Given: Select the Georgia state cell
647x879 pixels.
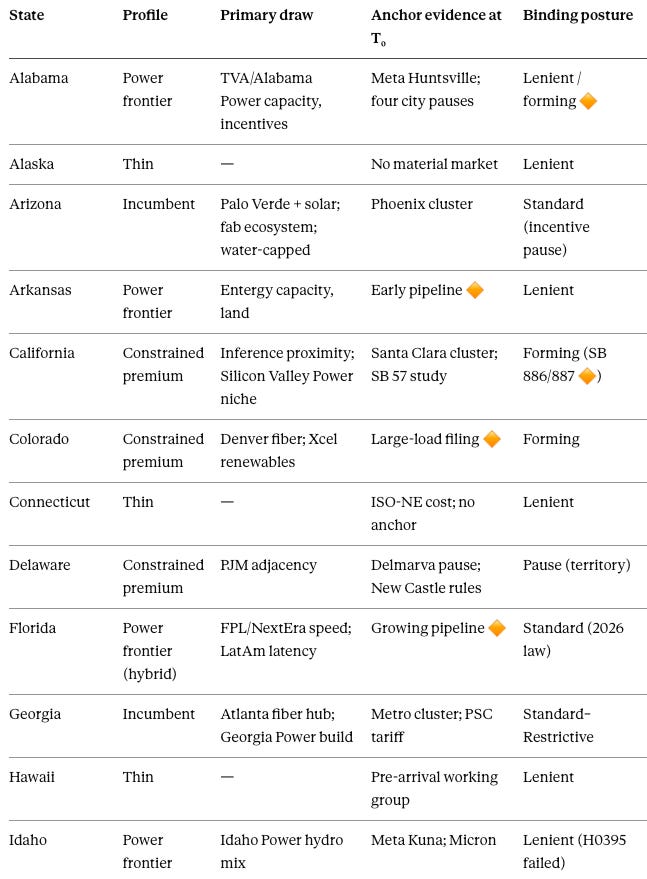Looking at the screenshot, I should tap(35, 714).
